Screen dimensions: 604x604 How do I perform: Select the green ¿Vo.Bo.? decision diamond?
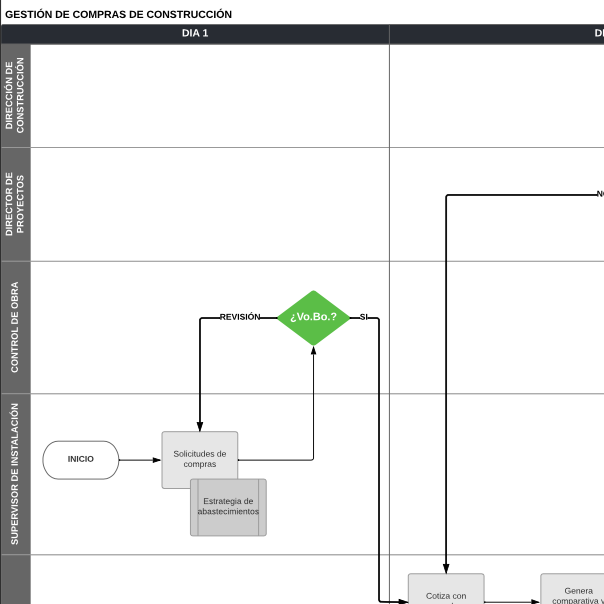pyautogui.click(x=313, y=318)
